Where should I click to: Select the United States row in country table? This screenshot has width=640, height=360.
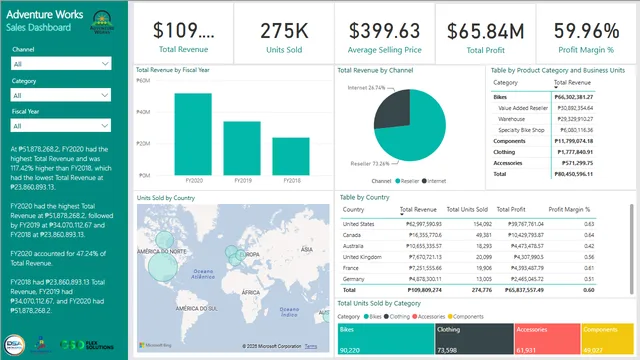468,224
